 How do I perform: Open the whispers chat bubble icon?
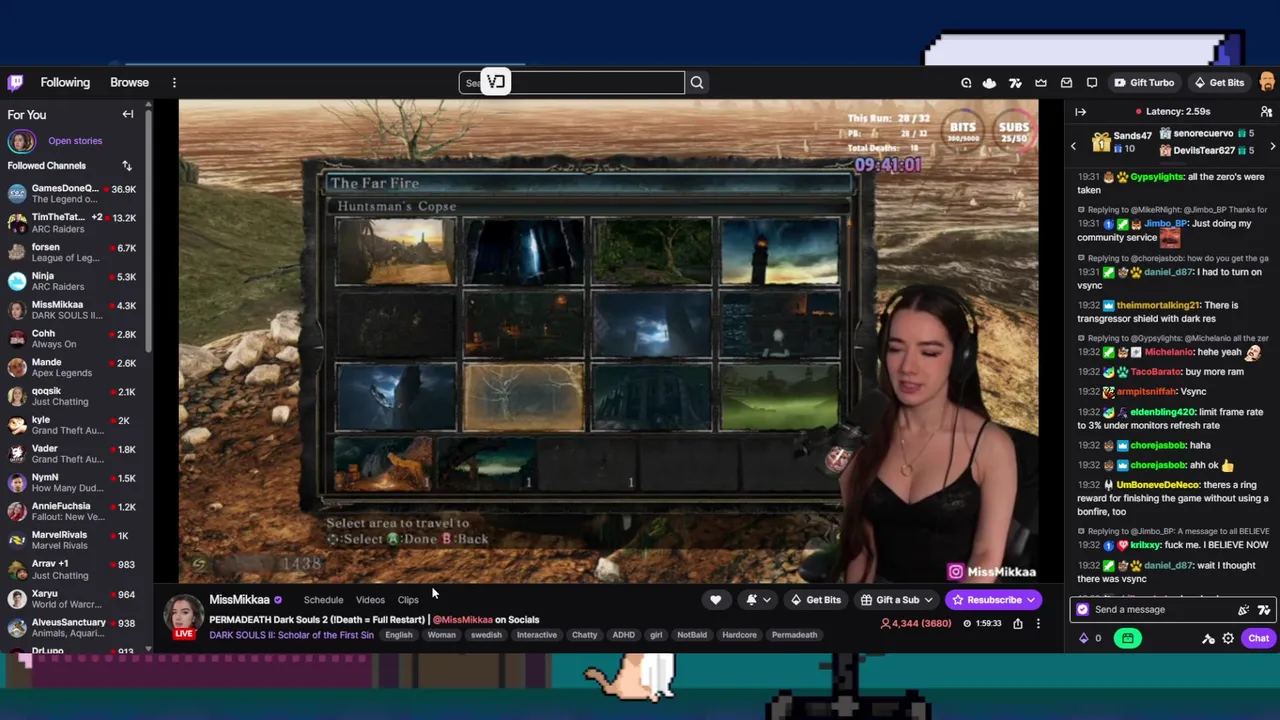(1092, 83)
